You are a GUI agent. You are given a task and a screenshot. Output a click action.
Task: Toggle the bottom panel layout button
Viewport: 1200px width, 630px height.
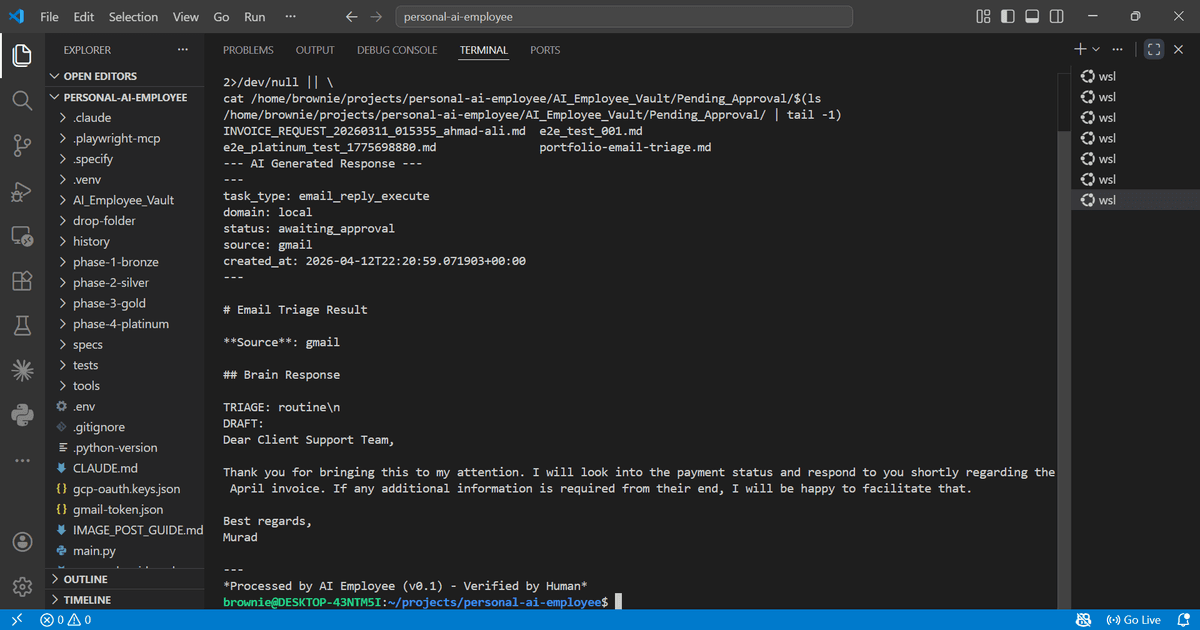pos(1032,17)
